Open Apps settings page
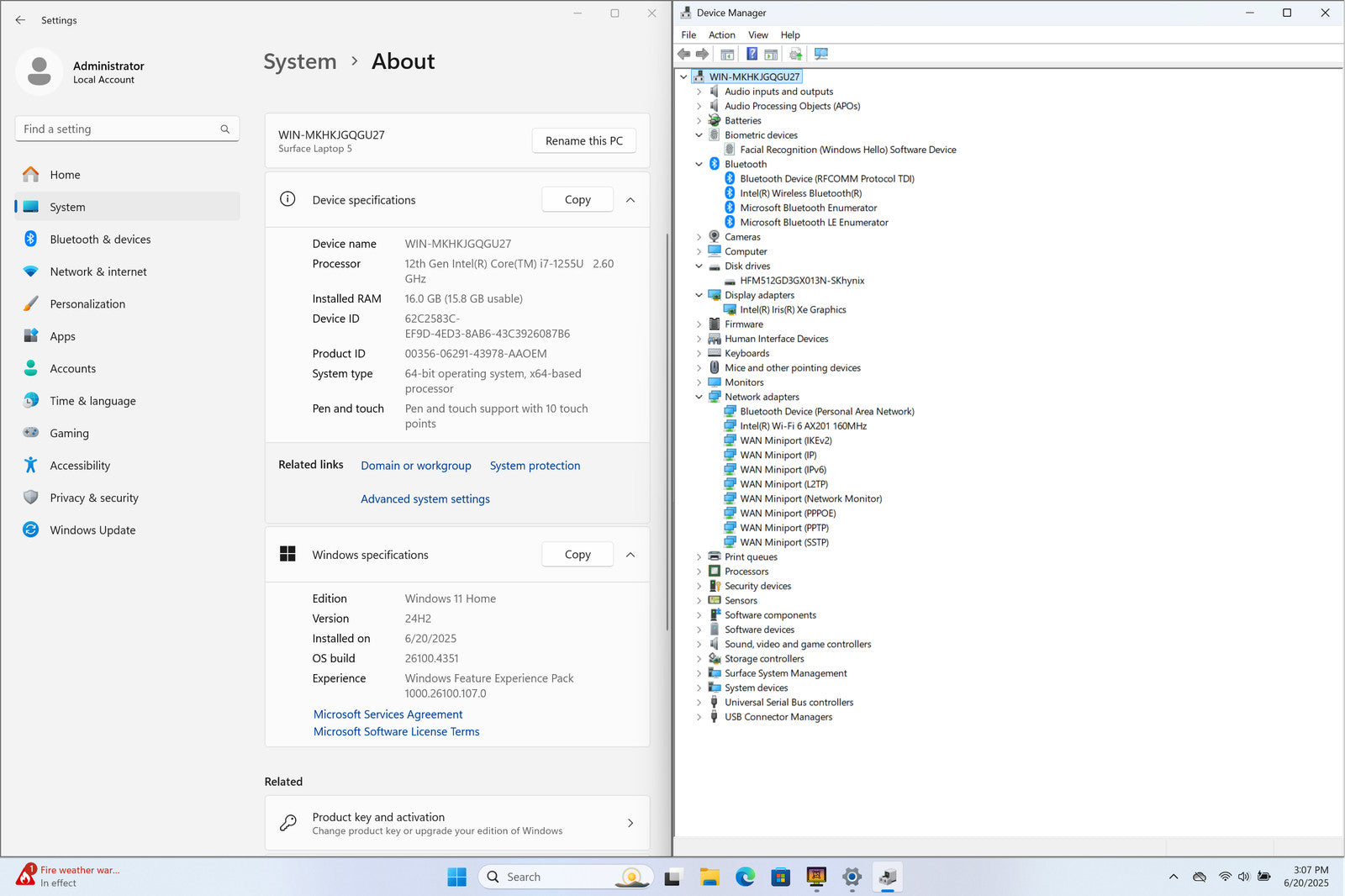This screenshot has height=896, width=1345. pyautogui.click(x=128, y=336)
